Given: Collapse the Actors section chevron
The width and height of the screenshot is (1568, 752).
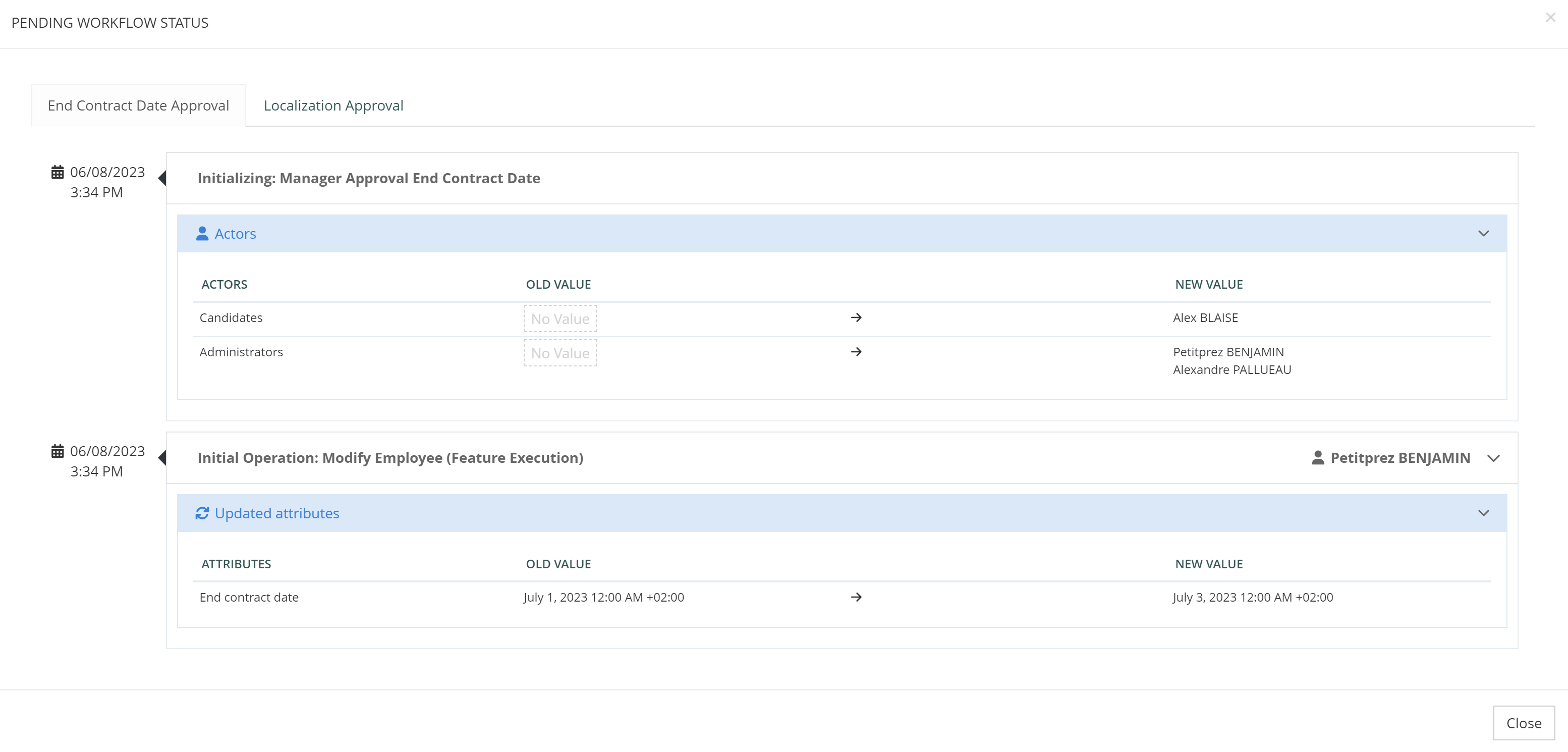Looking at the screenshot, I should coord(1483,234).
